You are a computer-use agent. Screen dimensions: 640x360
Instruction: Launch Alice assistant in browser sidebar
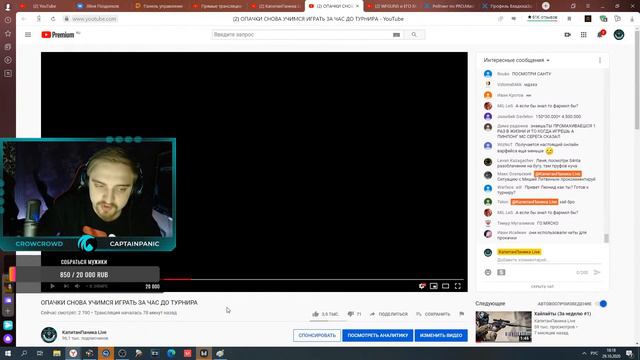(8, 338)
